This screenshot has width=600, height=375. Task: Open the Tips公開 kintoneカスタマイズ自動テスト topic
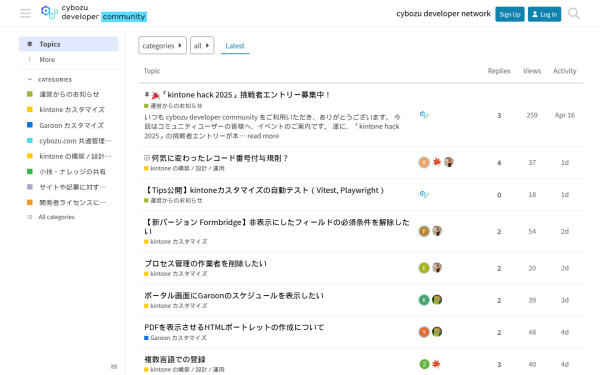pos(264,190)
